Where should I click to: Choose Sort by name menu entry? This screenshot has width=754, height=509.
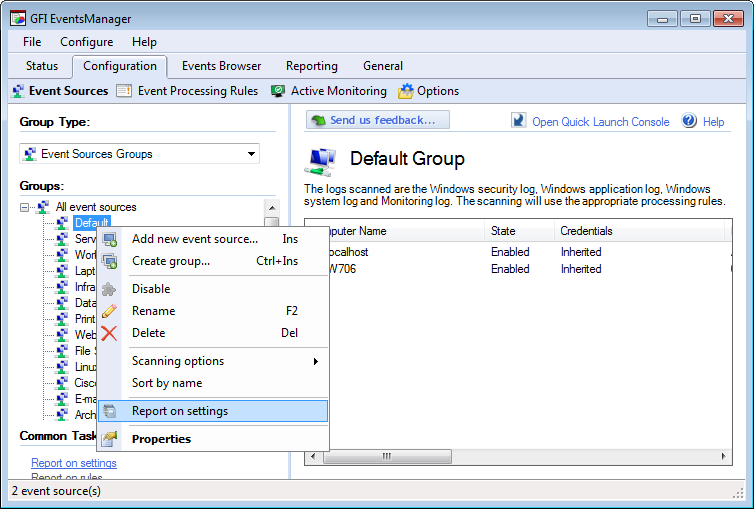(213, 383)
